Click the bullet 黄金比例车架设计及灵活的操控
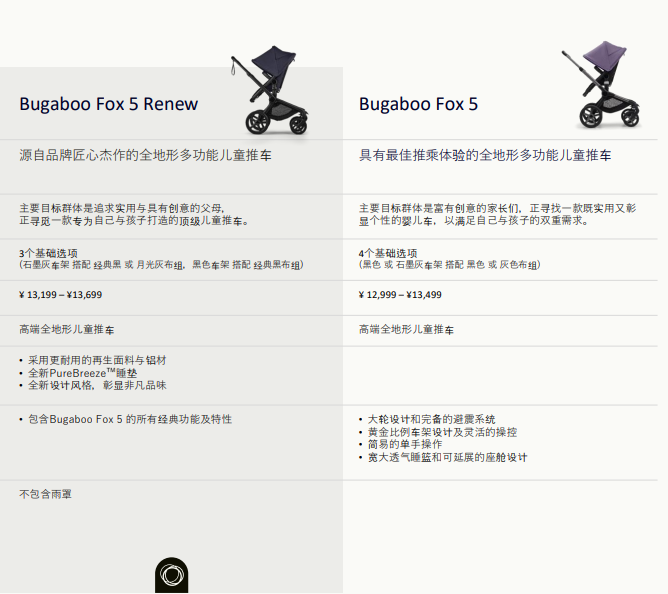The height and width of the screenshot is (594, 668). [x=442, y=432]
